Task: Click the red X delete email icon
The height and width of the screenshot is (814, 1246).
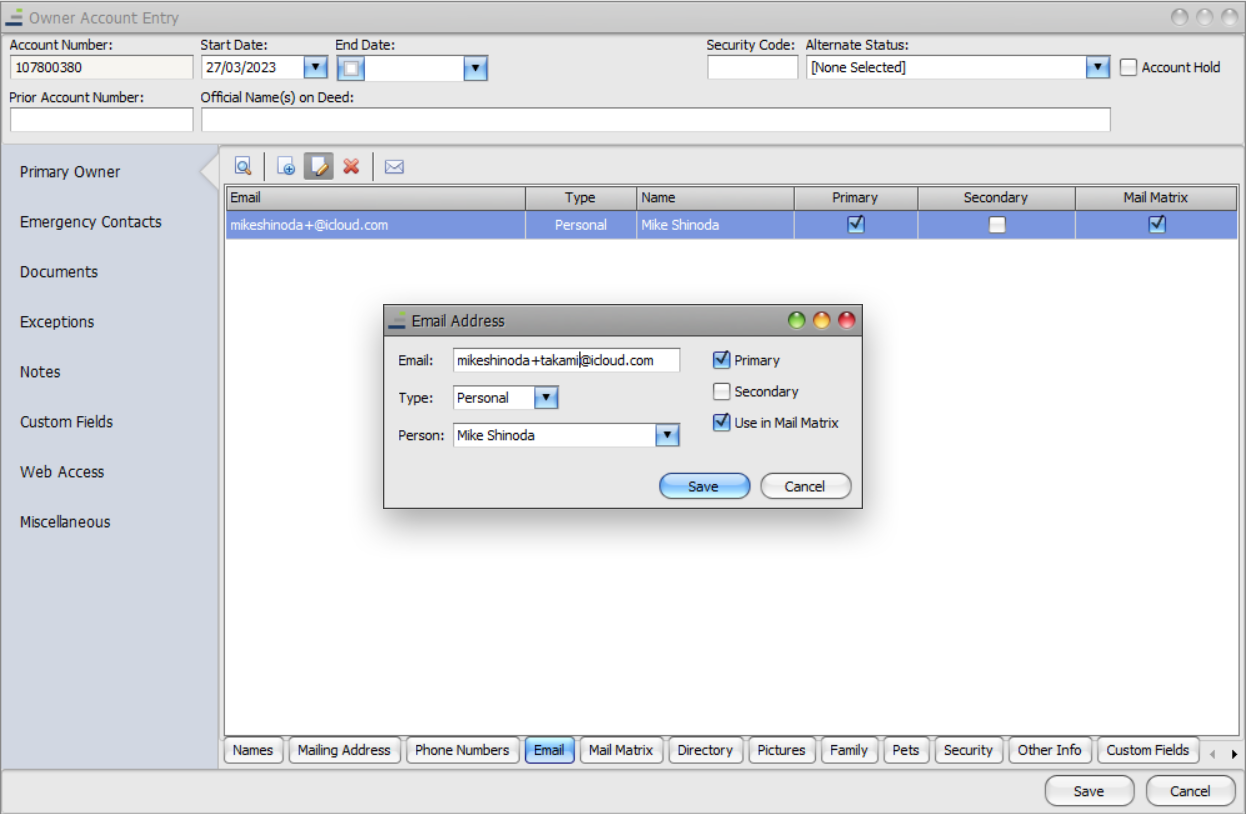Action: [351, 167]
